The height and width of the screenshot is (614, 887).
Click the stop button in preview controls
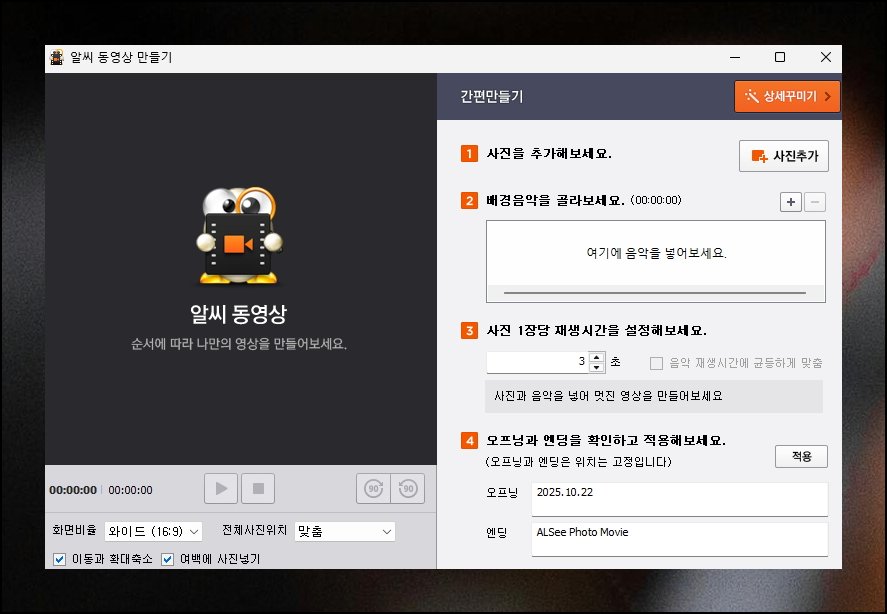click(258, 488)
